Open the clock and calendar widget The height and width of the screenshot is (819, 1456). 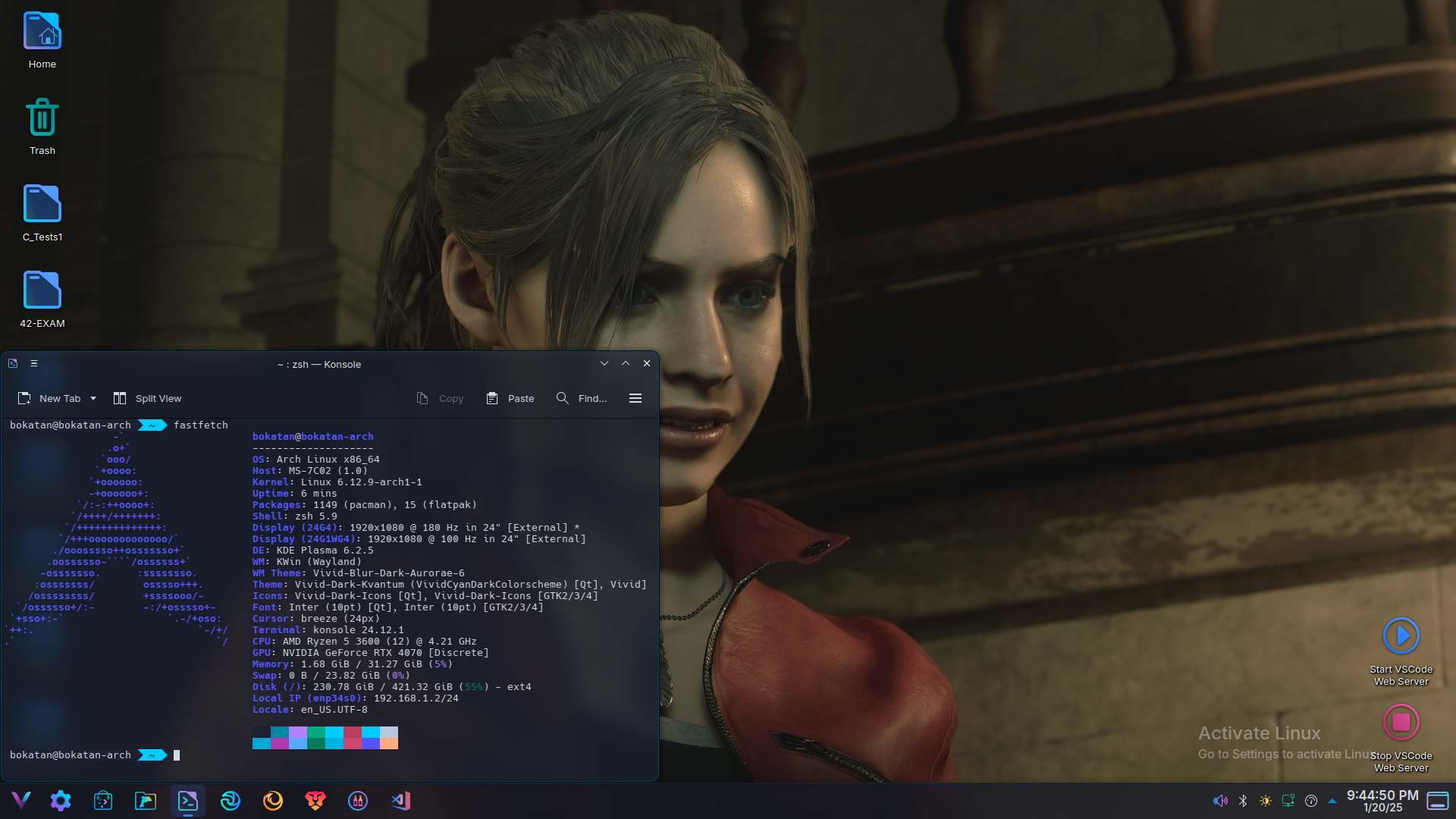click(1382, 801)
